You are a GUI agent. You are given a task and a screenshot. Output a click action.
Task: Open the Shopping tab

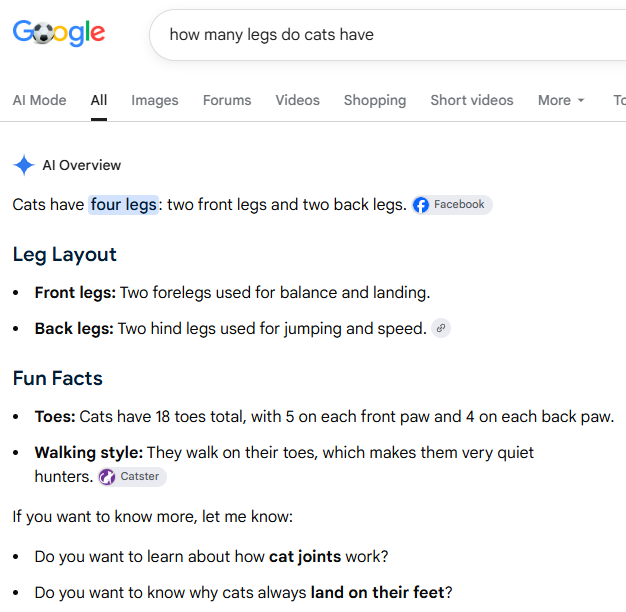(375, 100)
